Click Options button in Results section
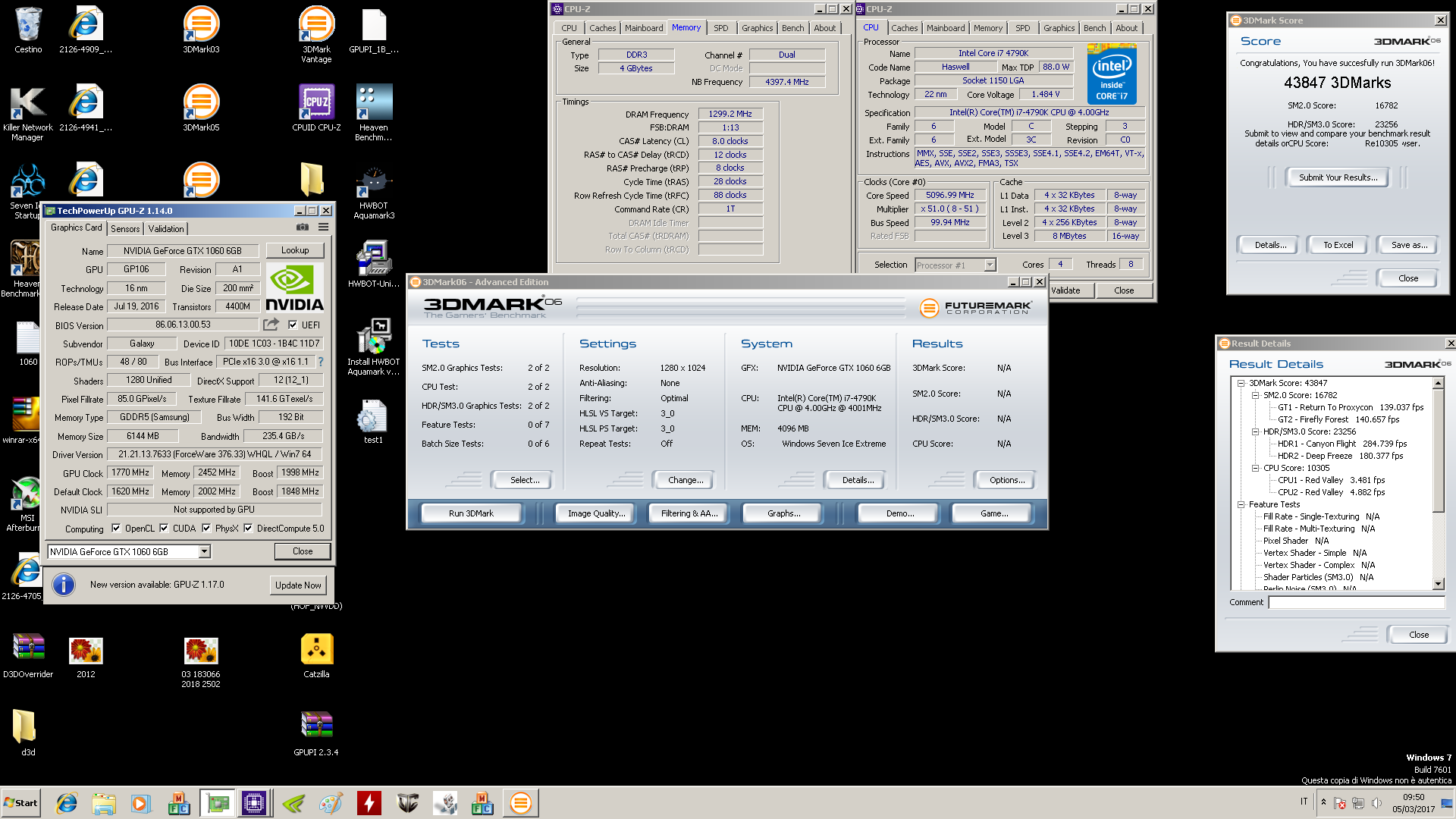The height and width of the screenshot is (819, 1456). (1006, 480)
